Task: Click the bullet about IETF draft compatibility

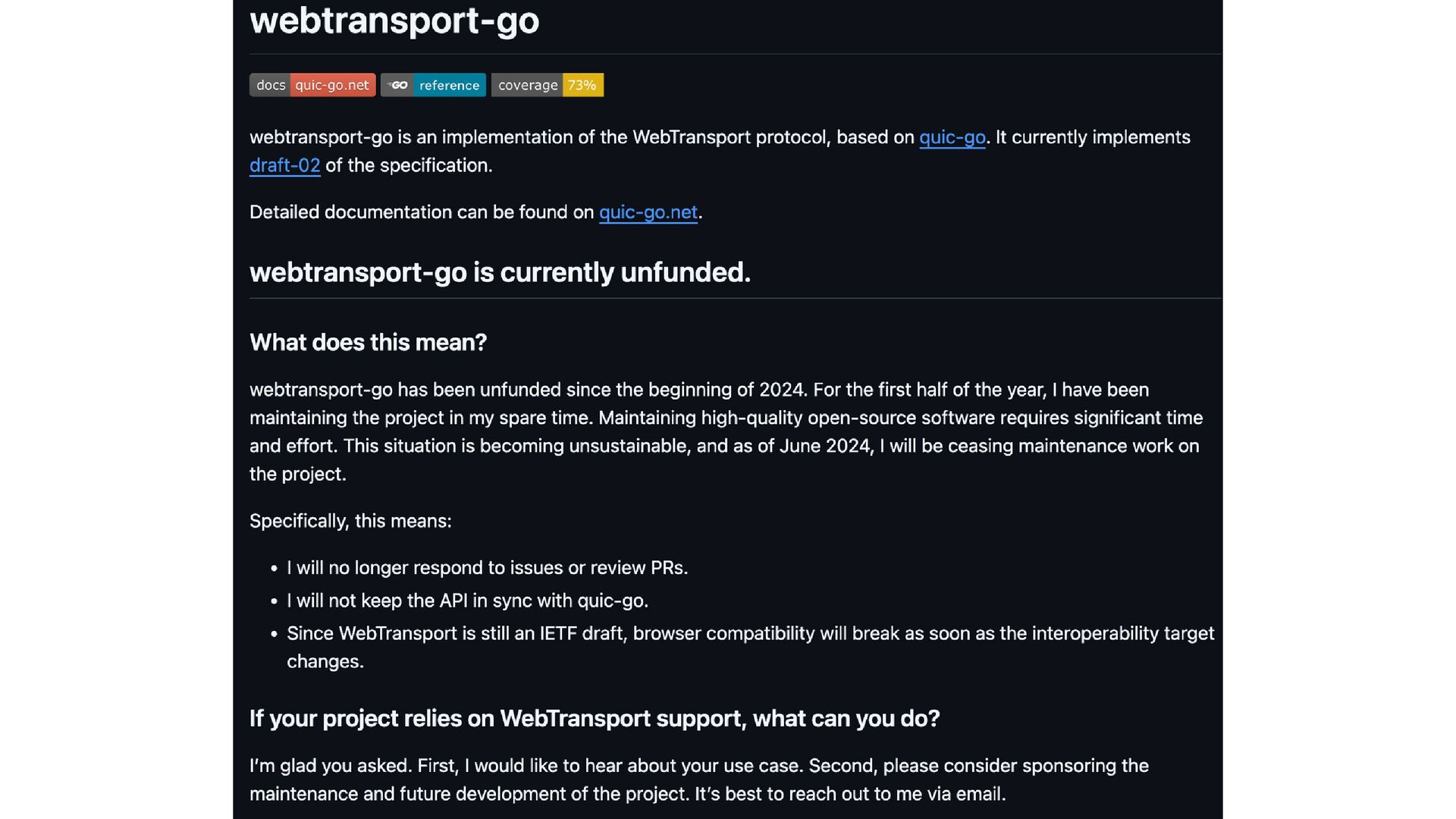Action: [749, 634]
